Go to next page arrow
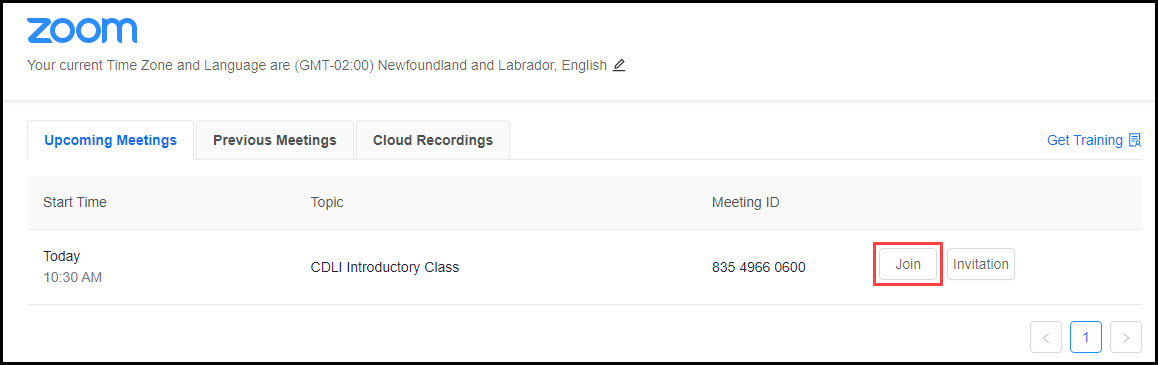1158x365 pixels. (1126, 338)
